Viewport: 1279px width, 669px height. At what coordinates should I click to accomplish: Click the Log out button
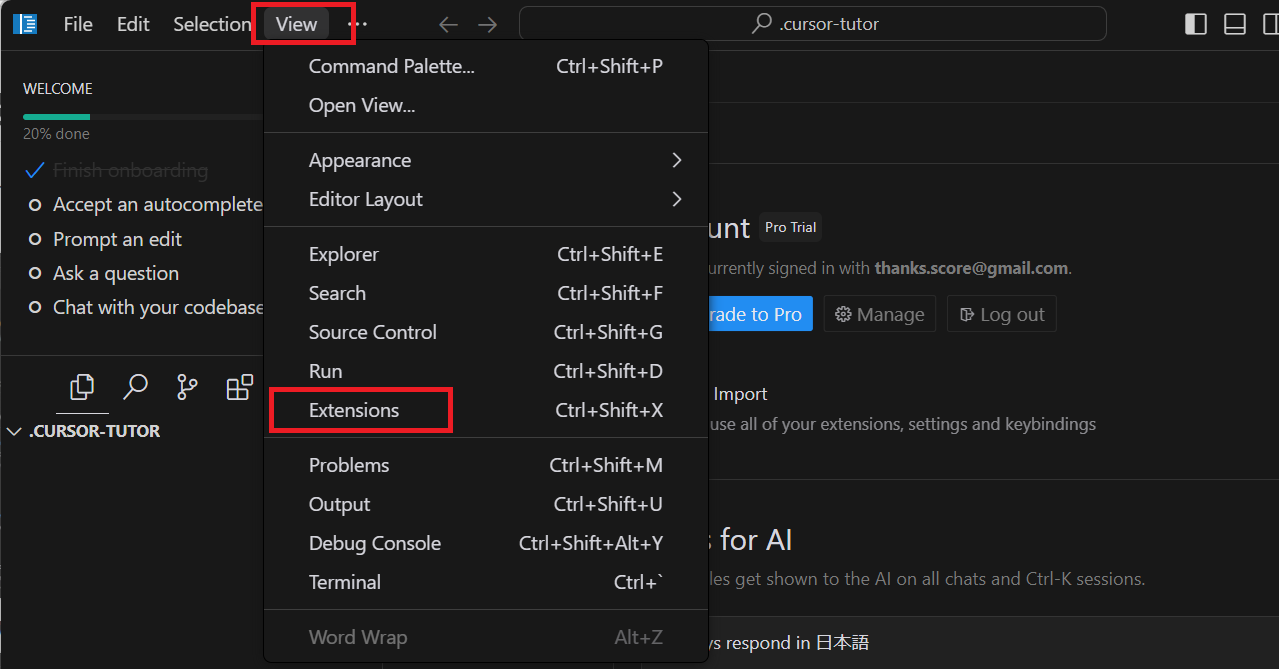(1001, 315)
